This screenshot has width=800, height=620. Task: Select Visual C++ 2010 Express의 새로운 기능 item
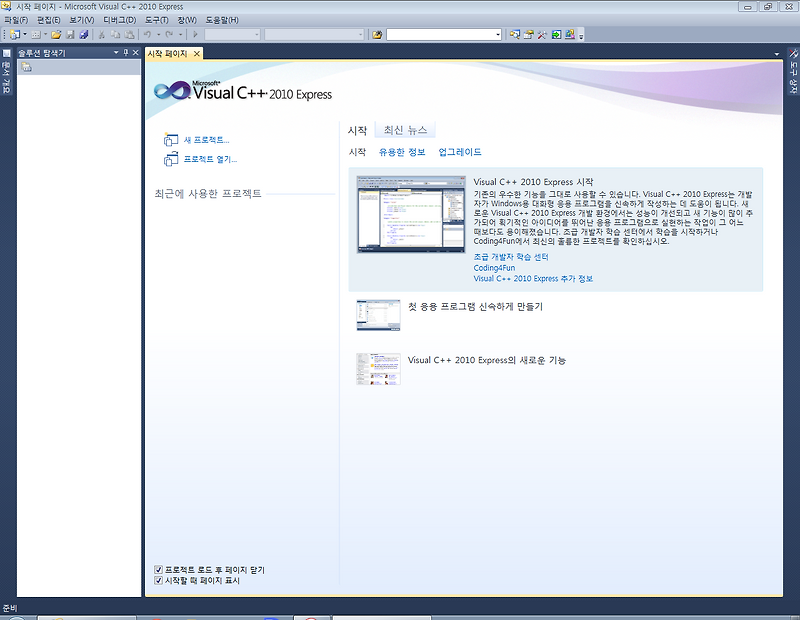[486, 360]
